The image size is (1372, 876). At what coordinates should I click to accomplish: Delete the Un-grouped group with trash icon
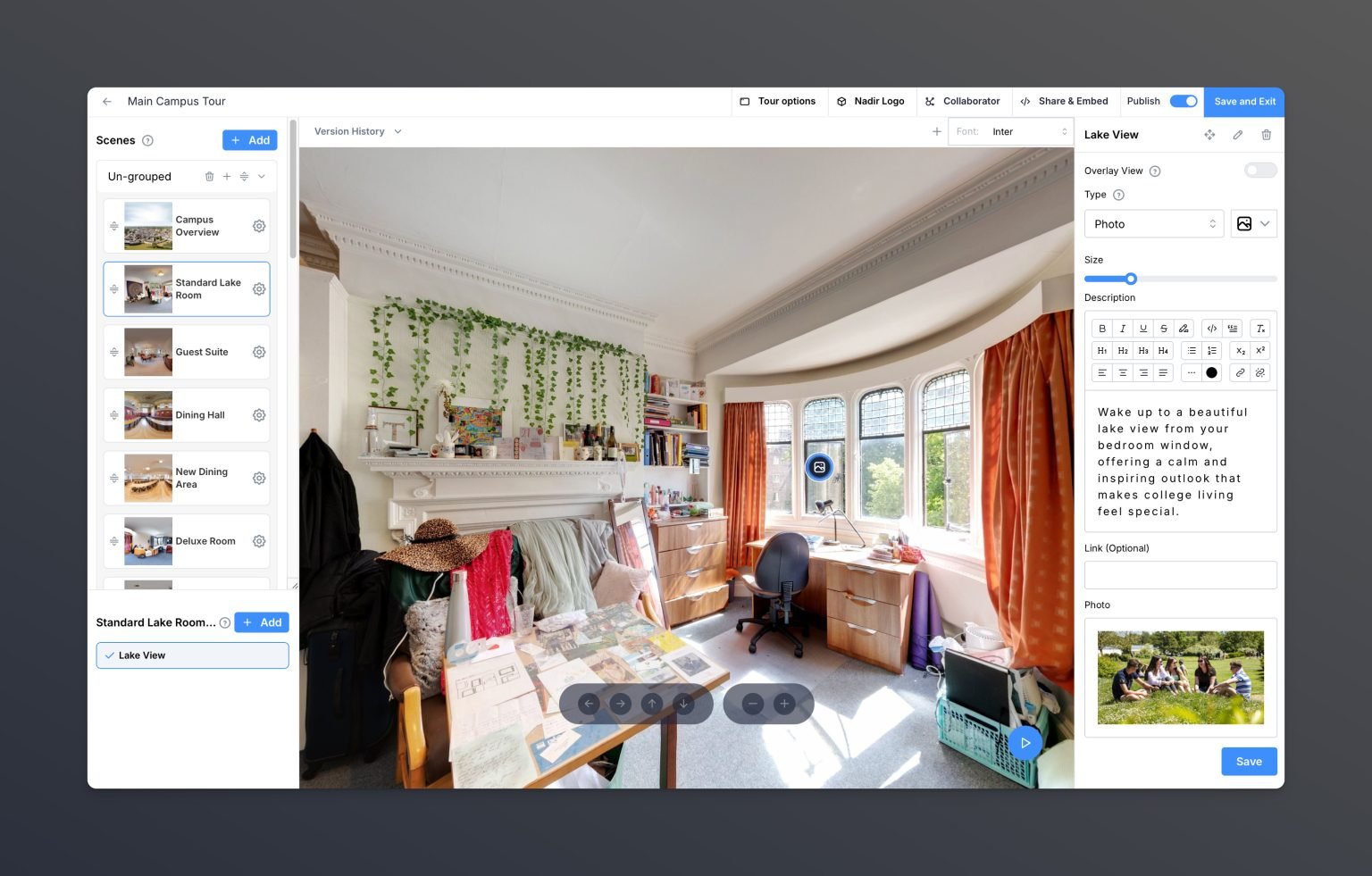(x=209, y=177)
